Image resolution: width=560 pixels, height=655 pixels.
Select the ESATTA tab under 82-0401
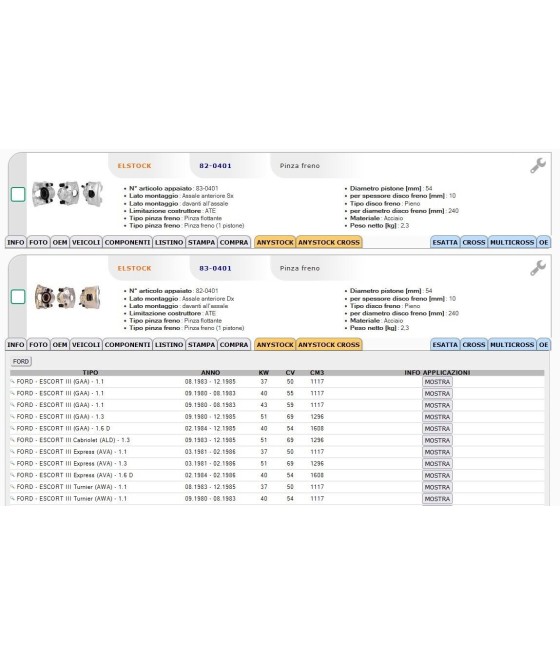(445, 242)
